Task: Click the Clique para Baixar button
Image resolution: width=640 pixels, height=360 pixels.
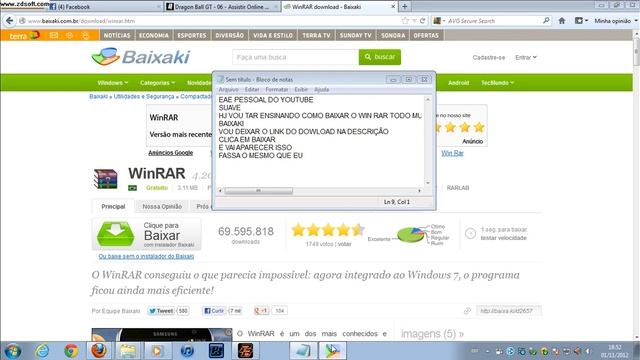Action: tap(147, 234)
